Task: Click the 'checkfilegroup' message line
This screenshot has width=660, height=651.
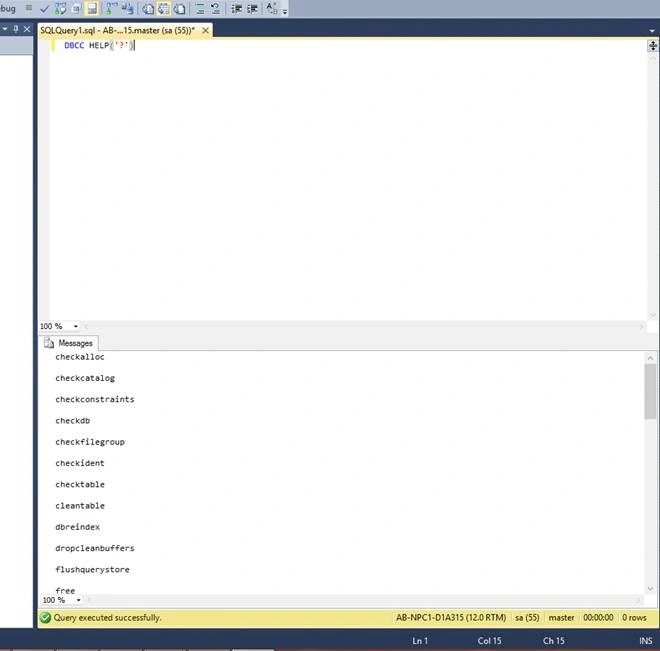Action: pyautogui.click(x=90, y=442)
